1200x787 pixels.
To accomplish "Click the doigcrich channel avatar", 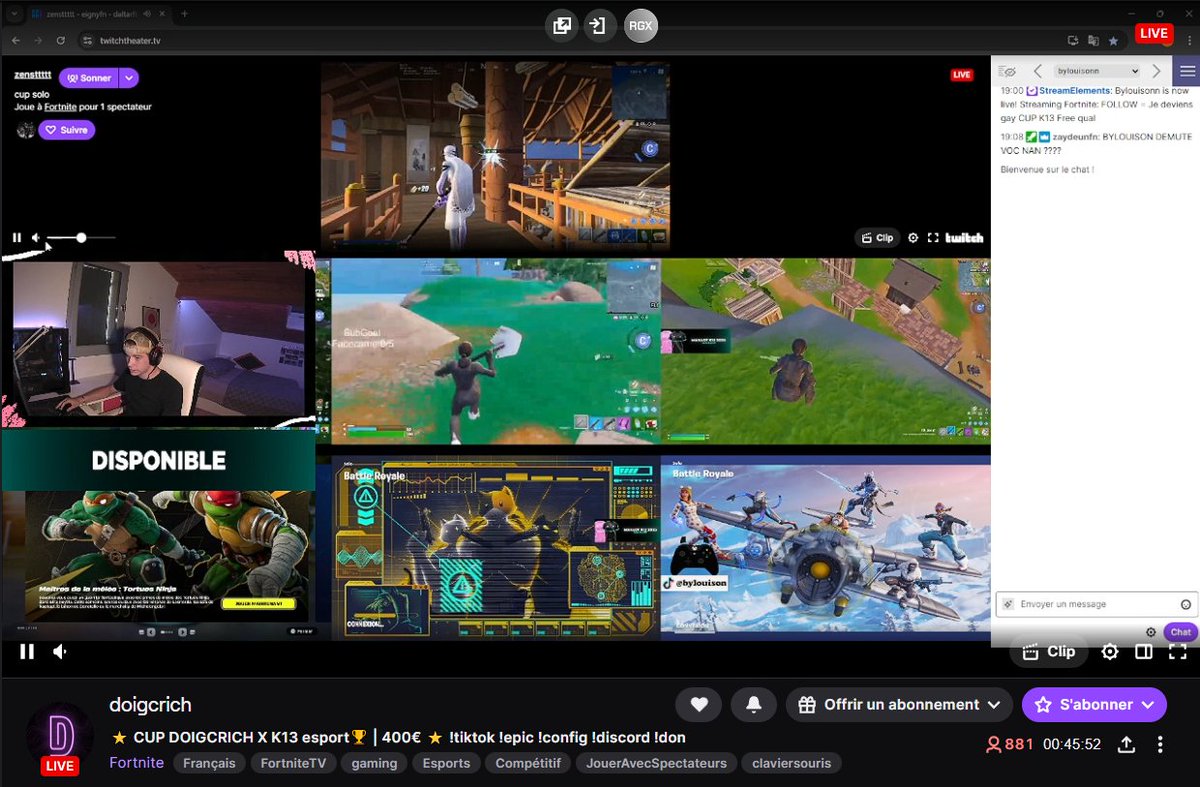I will 59,735.
